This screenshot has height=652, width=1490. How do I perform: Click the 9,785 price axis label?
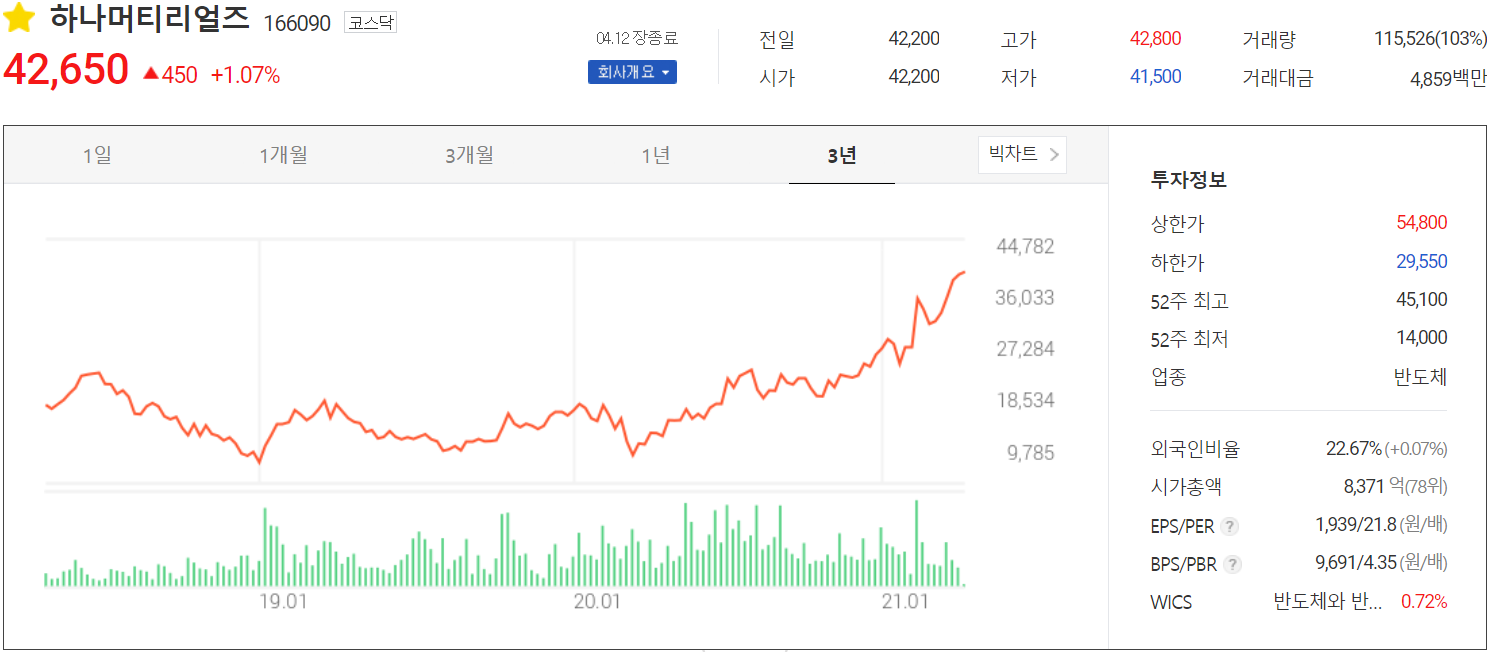[x=1030, y=452]
